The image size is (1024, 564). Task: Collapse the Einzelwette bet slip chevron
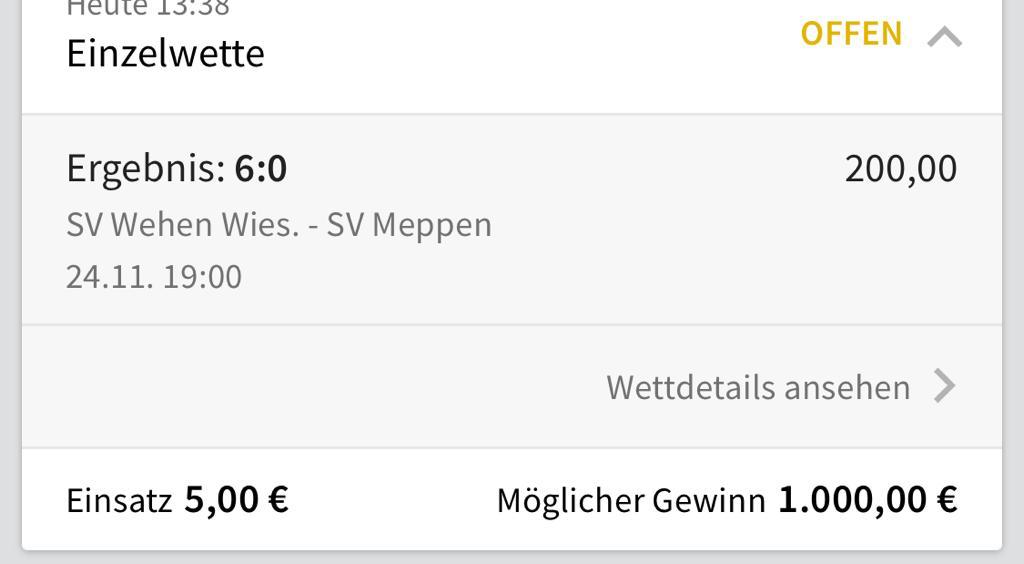(x=944, y=37)
